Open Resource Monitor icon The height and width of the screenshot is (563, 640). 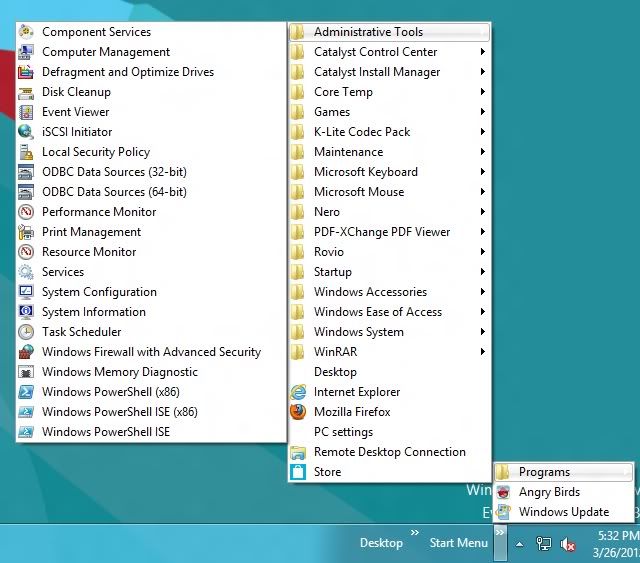click(26, 252)
